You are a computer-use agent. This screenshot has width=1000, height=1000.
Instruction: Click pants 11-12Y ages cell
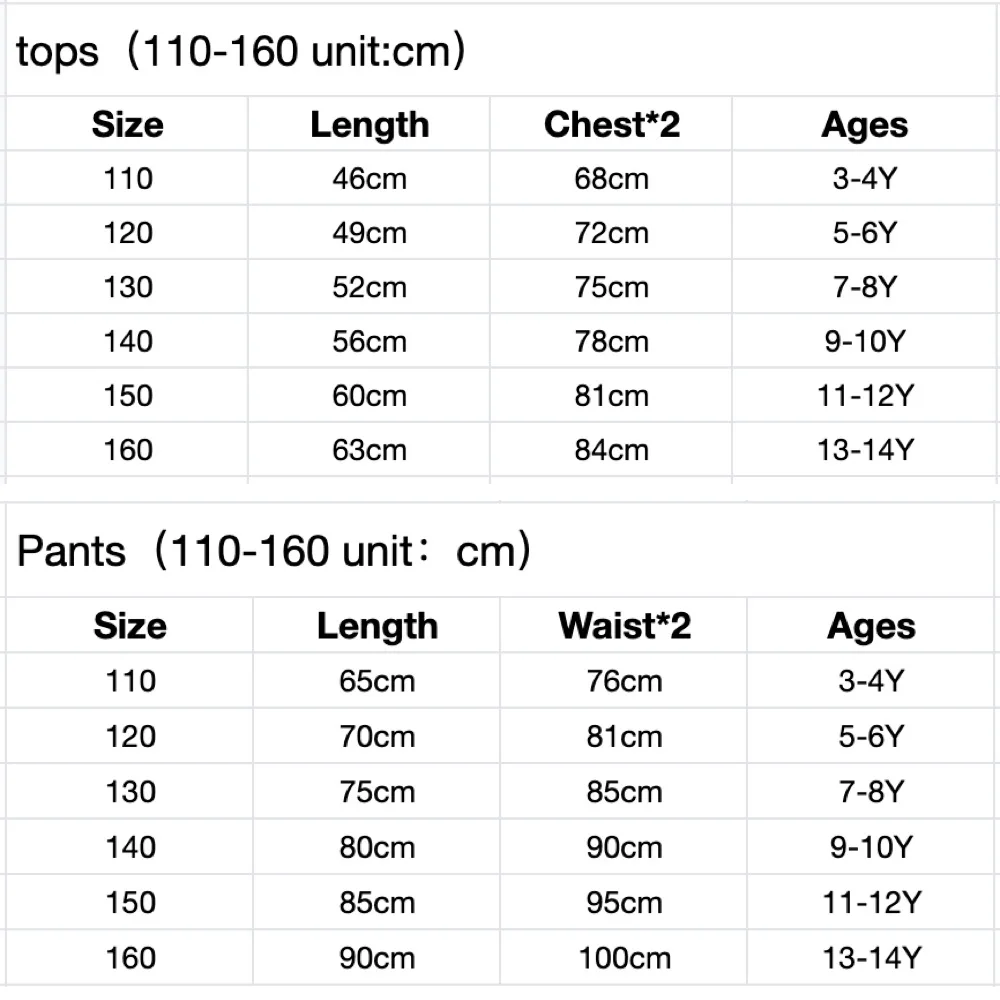(x=871, y=902)
